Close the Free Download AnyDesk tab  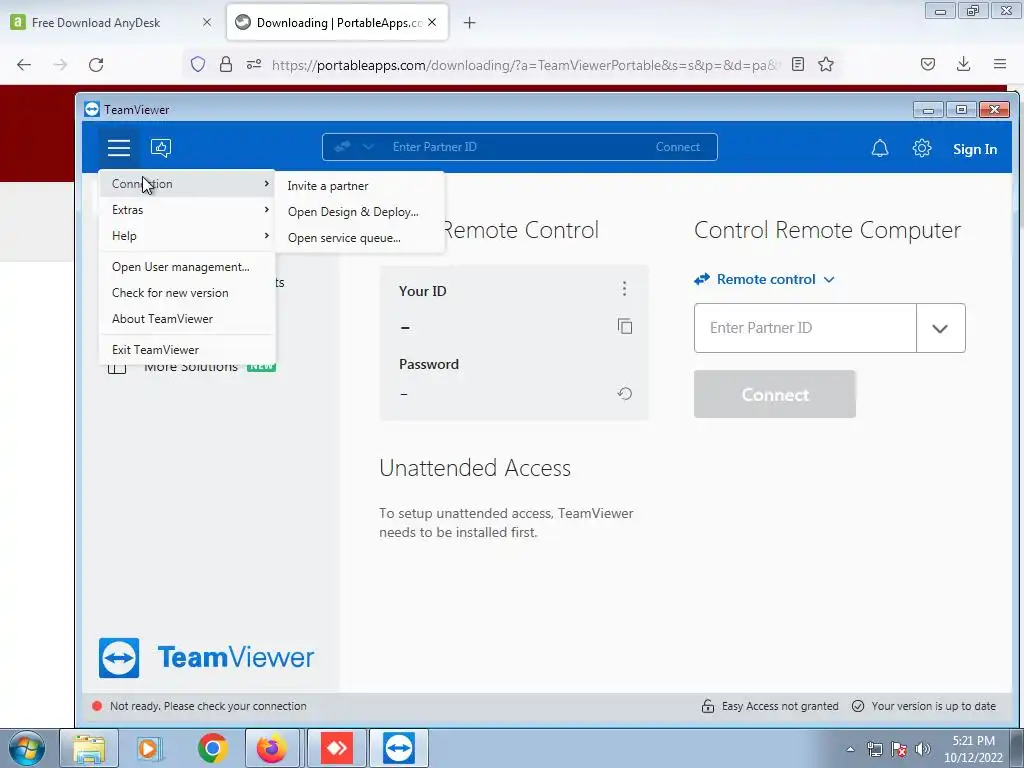pyautogui.click(x=206, y=22)
